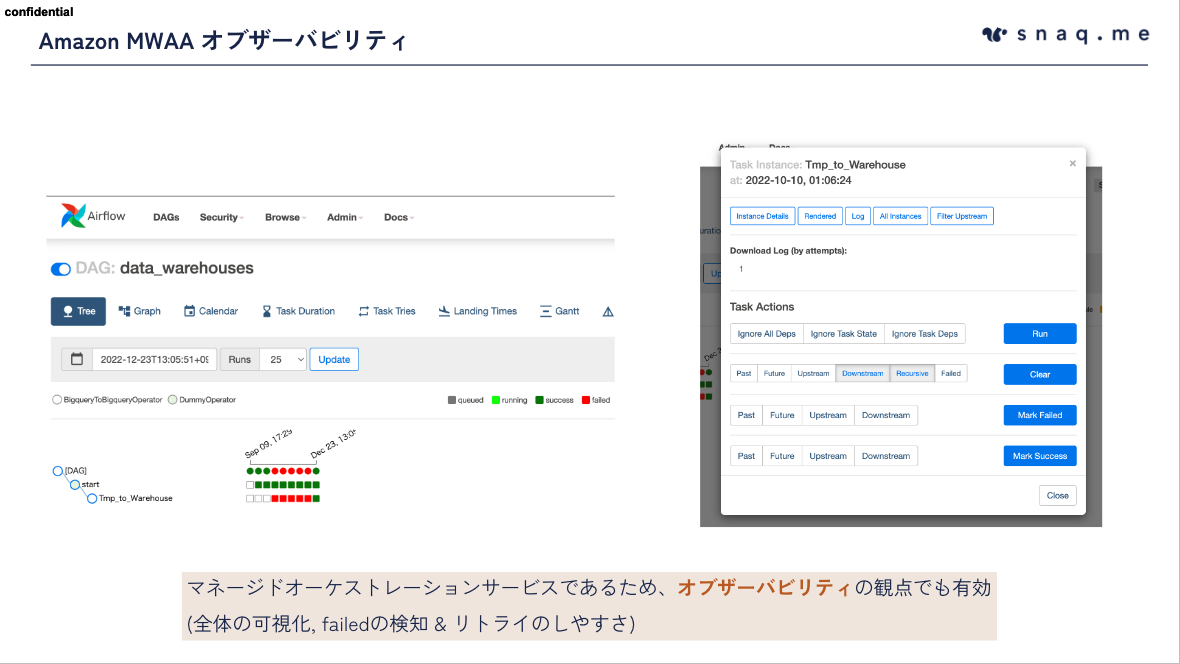Click the queued status legend
The image size is (1180, 664).
coord(466,400)
